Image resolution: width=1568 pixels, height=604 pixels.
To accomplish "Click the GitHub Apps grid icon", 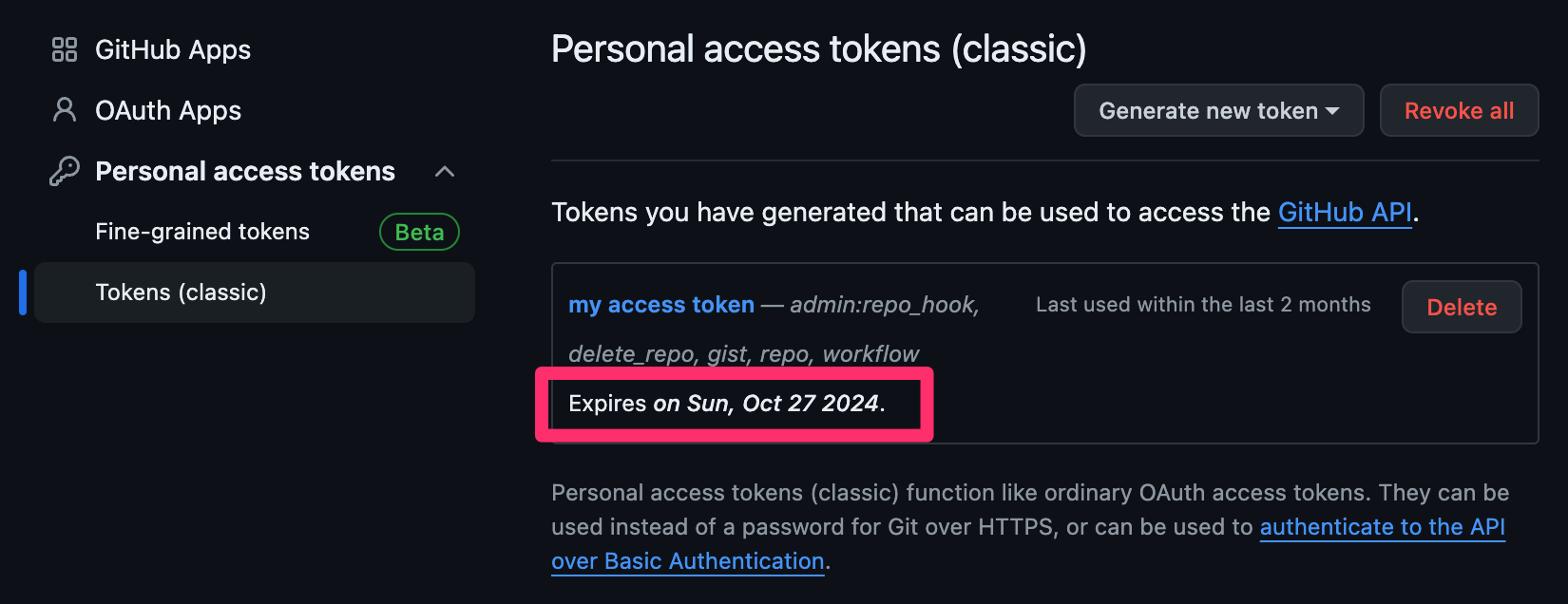I will pyautogui.click(x=64, y=49).
